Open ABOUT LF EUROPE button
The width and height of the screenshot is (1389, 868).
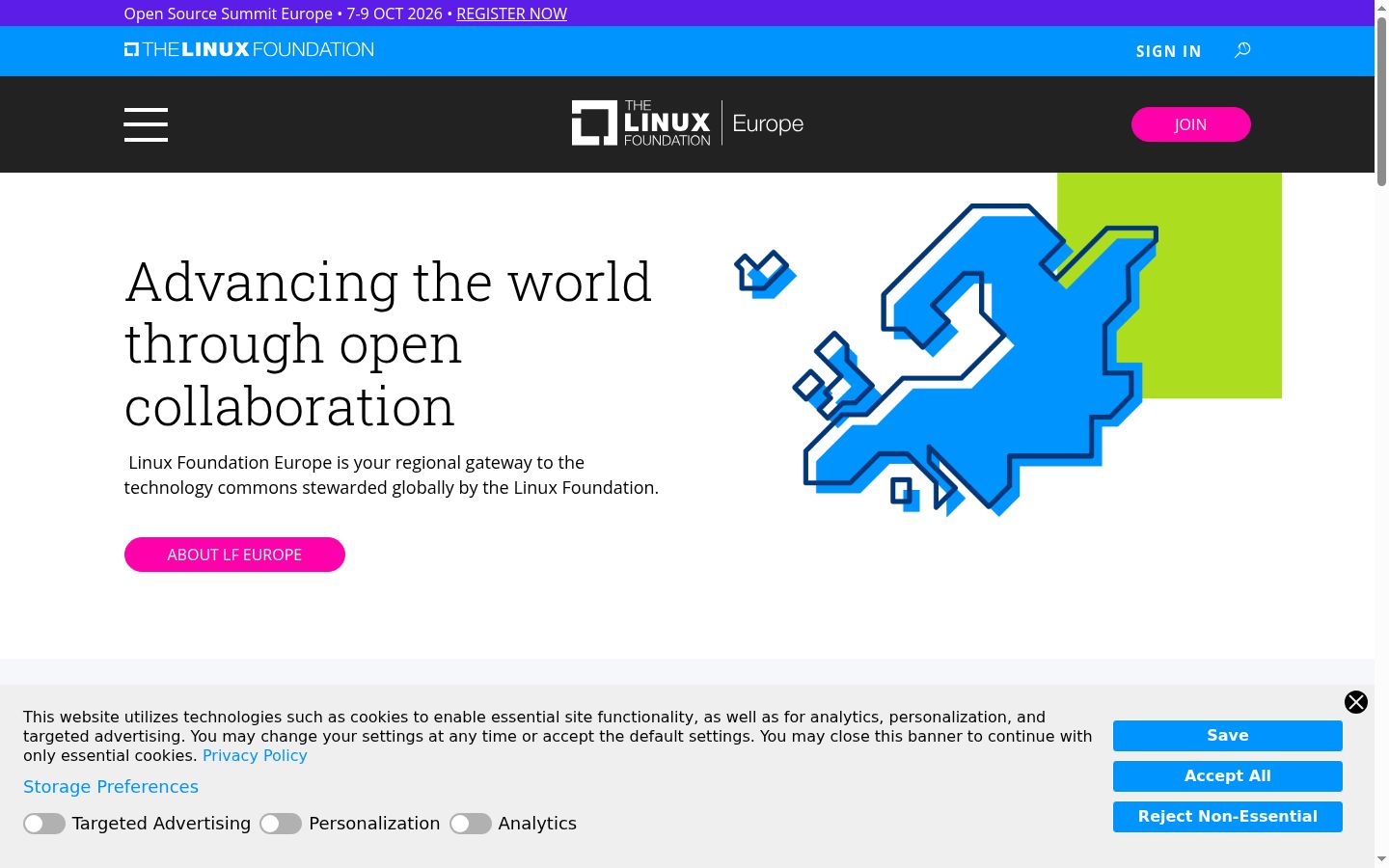click(234, 555)
